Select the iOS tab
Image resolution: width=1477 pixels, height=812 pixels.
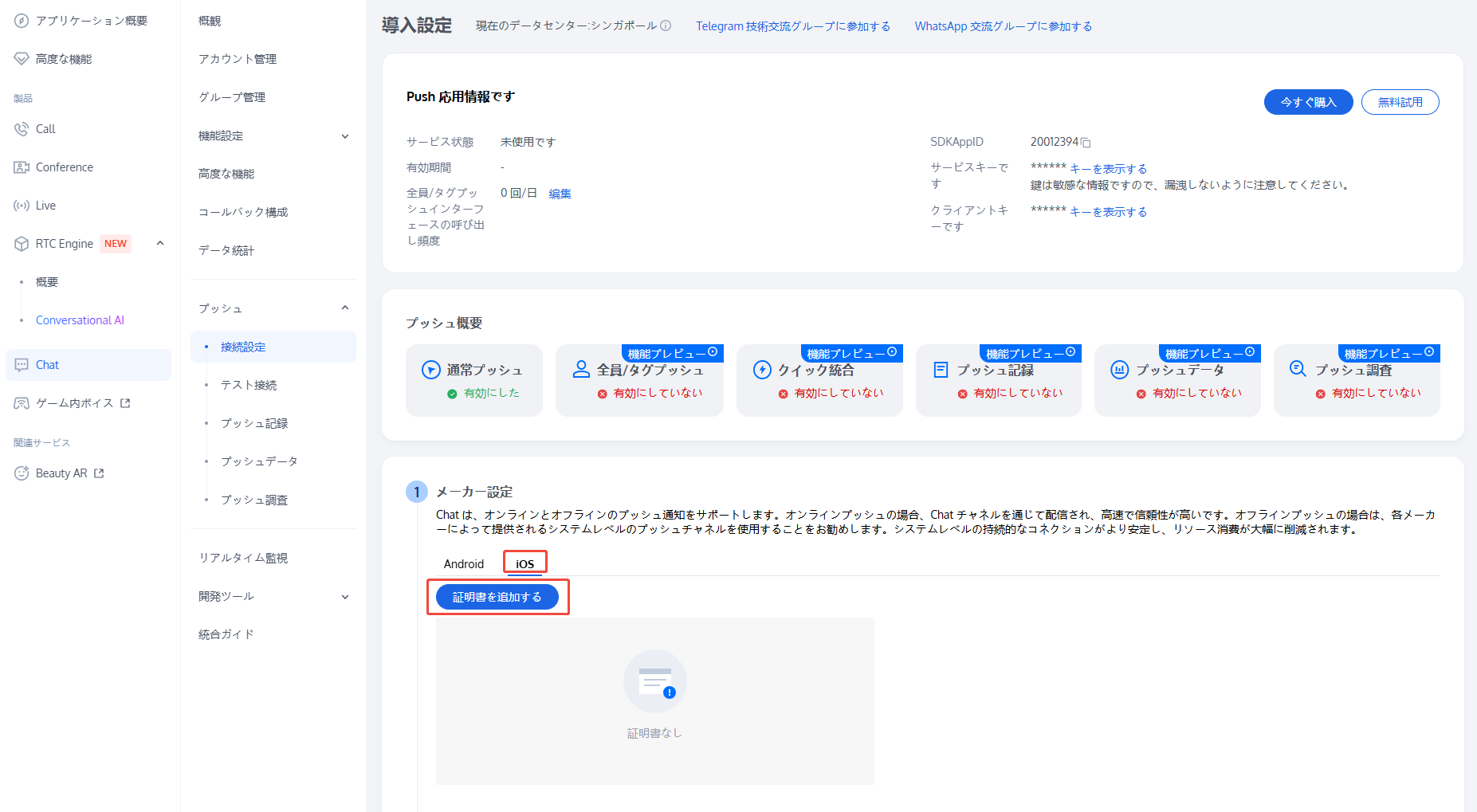524,563
